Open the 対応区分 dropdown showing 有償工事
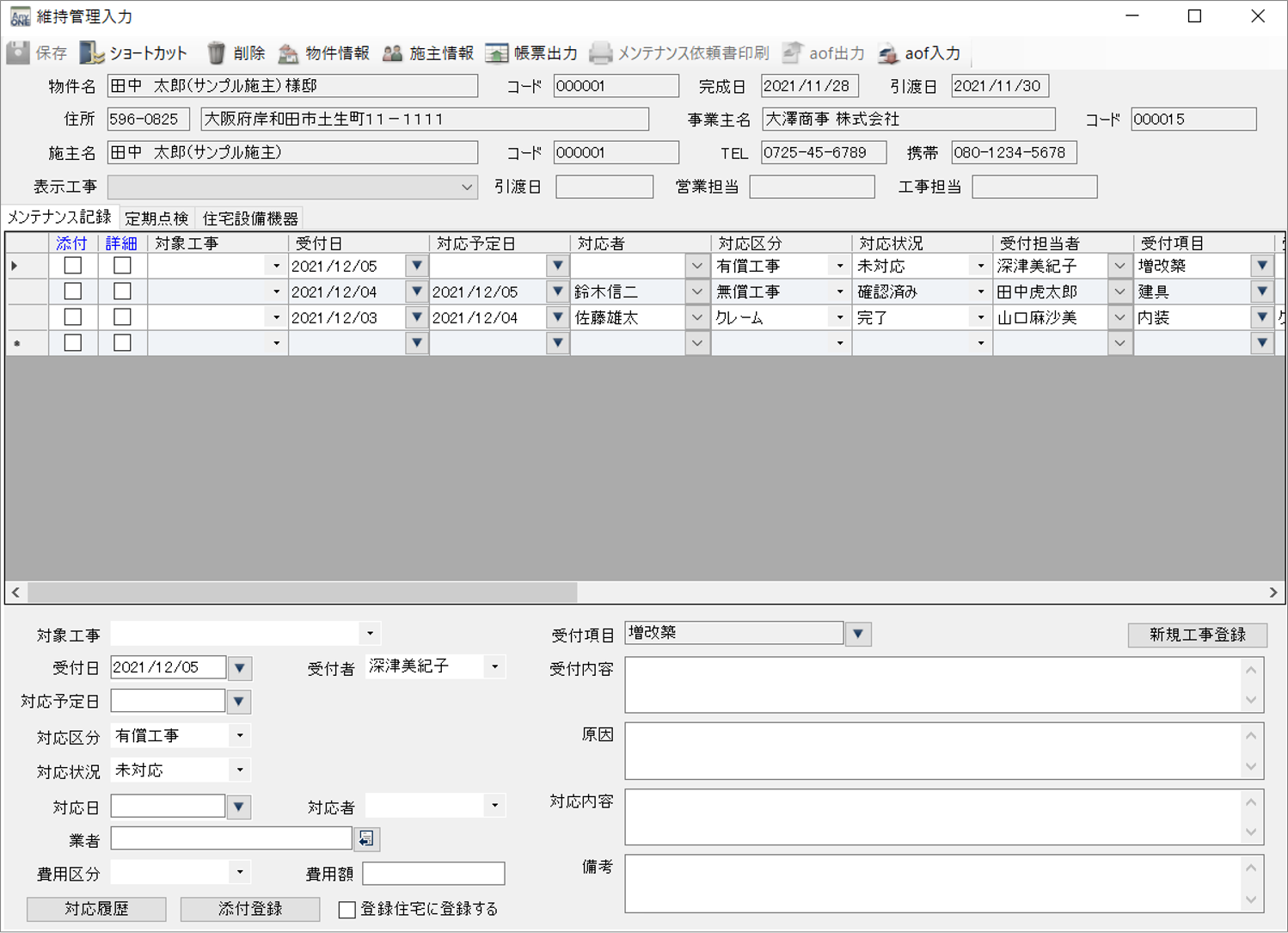This screenshot has height=933, width=1288. pyautogui.click(x=240, y=736)
